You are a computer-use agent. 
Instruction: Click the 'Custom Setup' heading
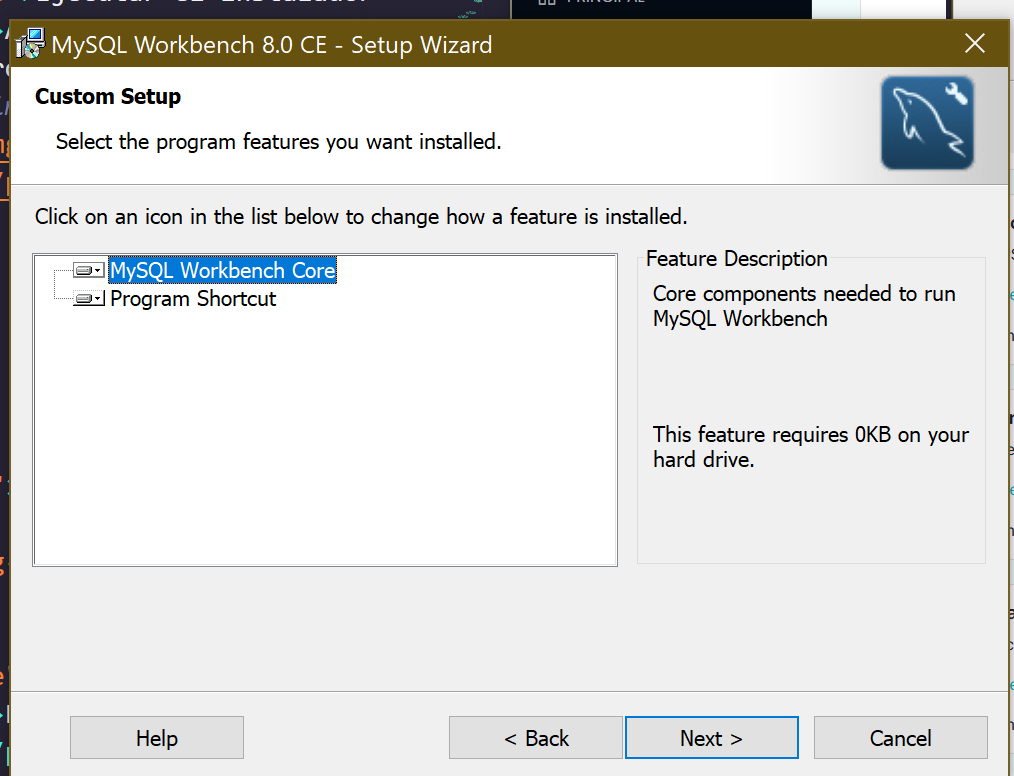tap(108, 96)
